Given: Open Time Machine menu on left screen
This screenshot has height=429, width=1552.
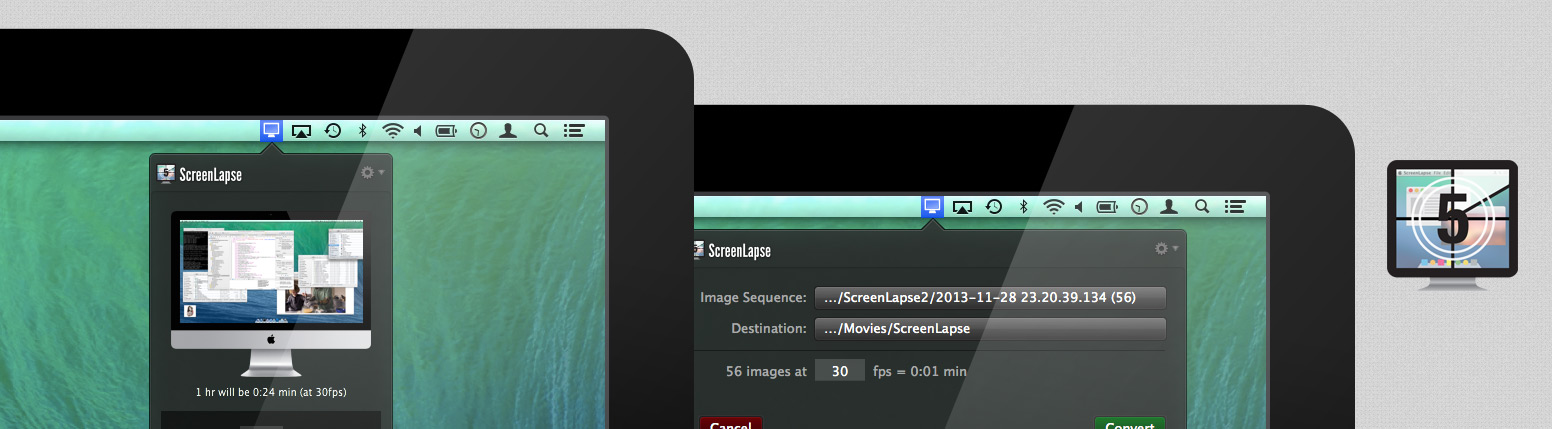Looking at the screenshot, I should pos(334,130).
